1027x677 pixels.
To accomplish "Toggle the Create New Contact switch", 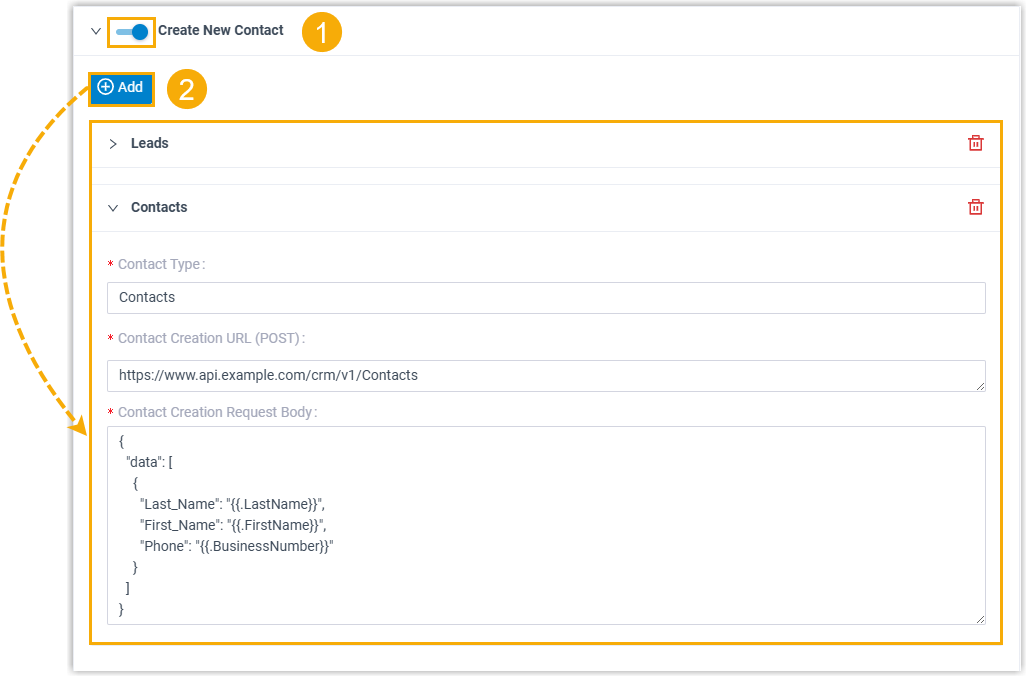I will pyautogui.click(x=132, y=32).
